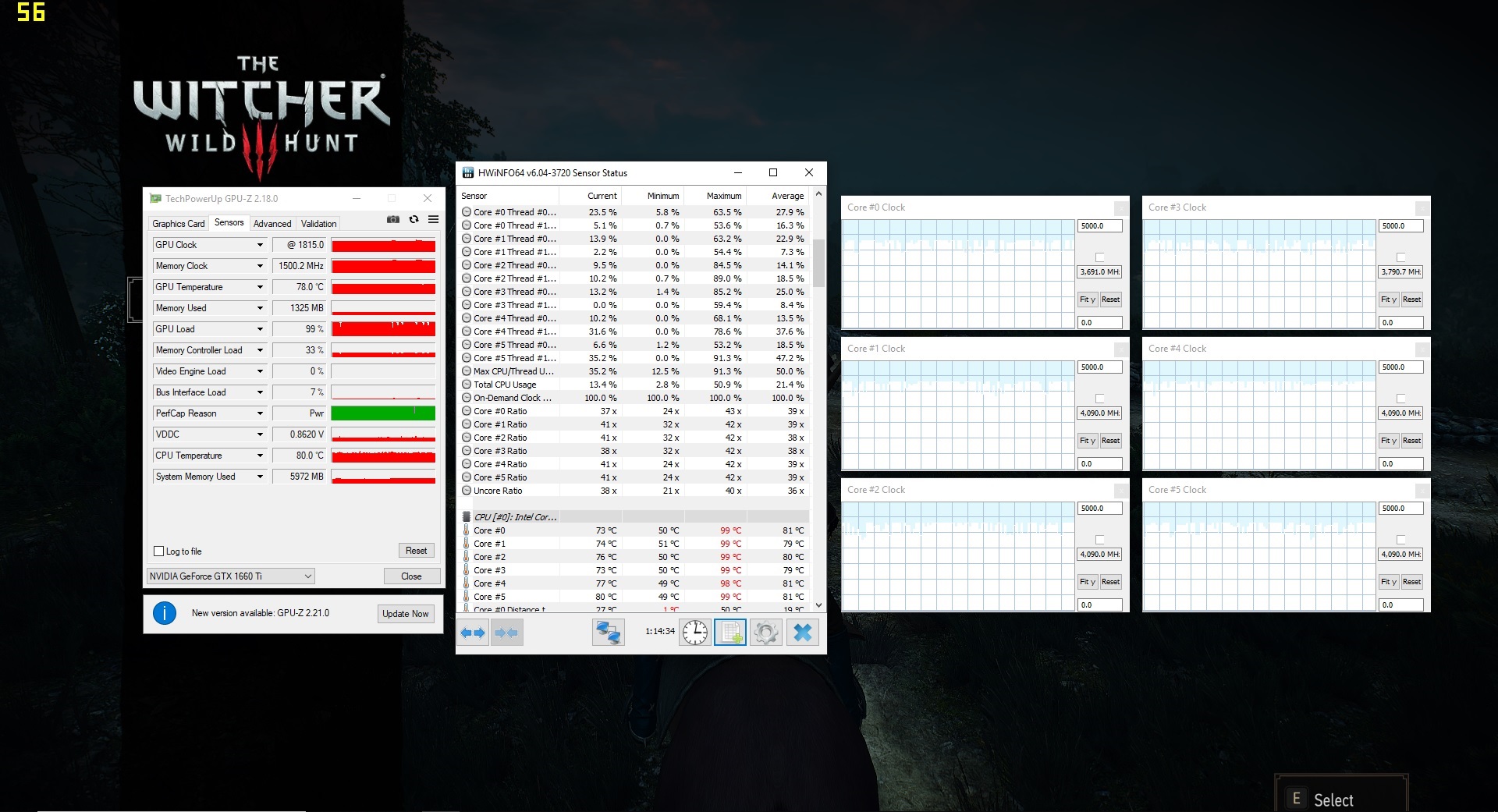Tick the checkbox in Core #2 Clock graph

tap(1100, 540)
